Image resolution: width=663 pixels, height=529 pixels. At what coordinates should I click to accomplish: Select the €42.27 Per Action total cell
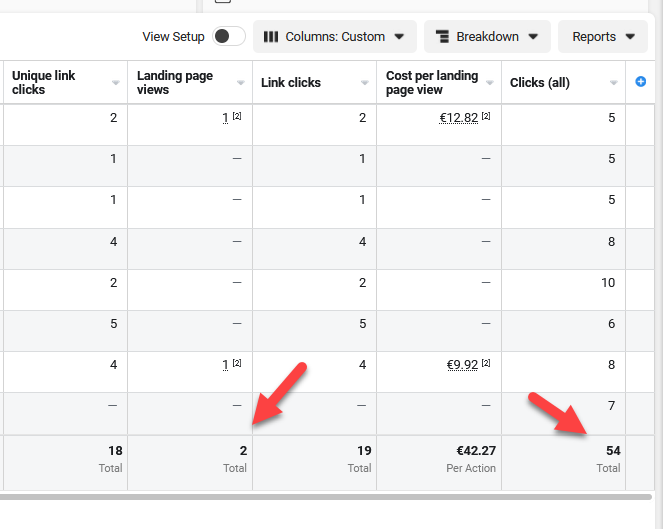474,451
